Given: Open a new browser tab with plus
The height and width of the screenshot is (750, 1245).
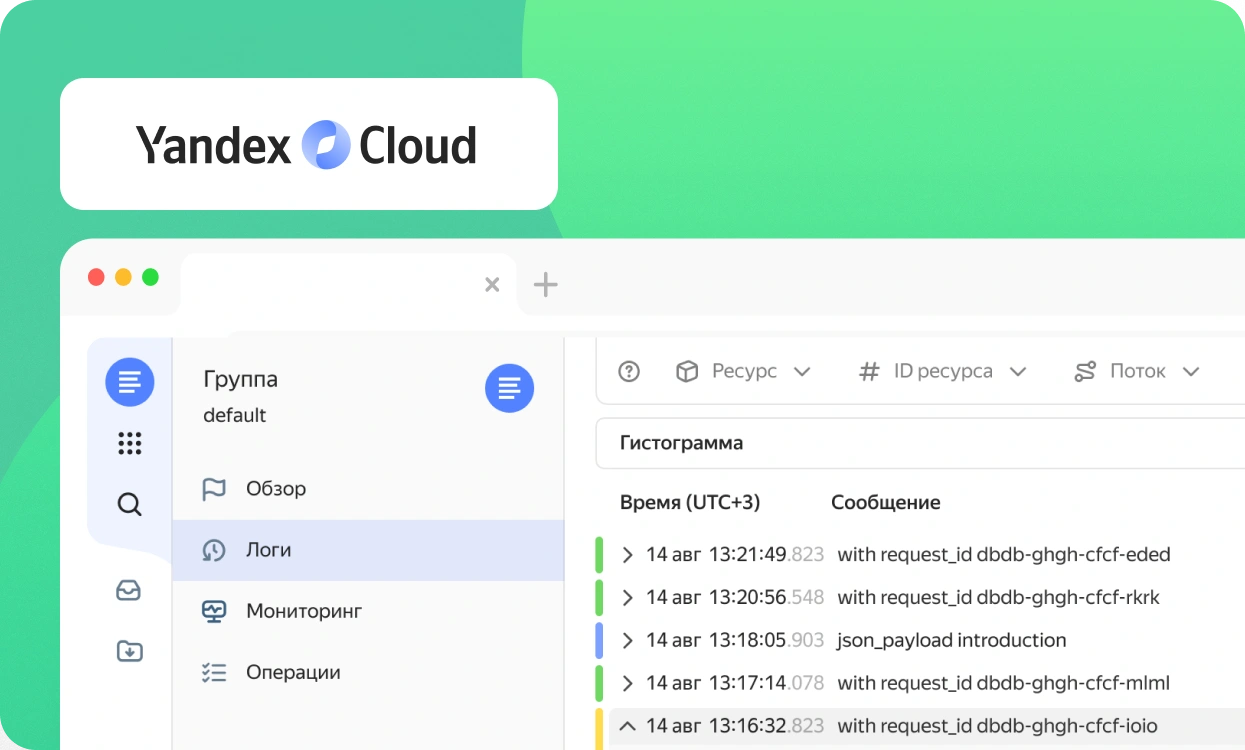Looking at the screenshot, I should click(x=545, y=285).
